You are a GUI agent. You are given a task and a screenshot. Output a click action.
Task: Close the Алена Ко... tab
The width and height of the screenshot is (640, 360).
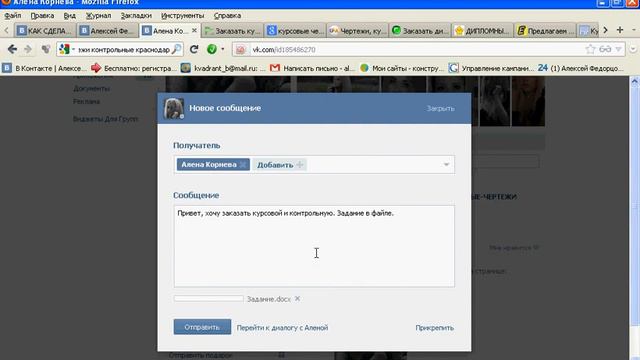coord(194,31)
